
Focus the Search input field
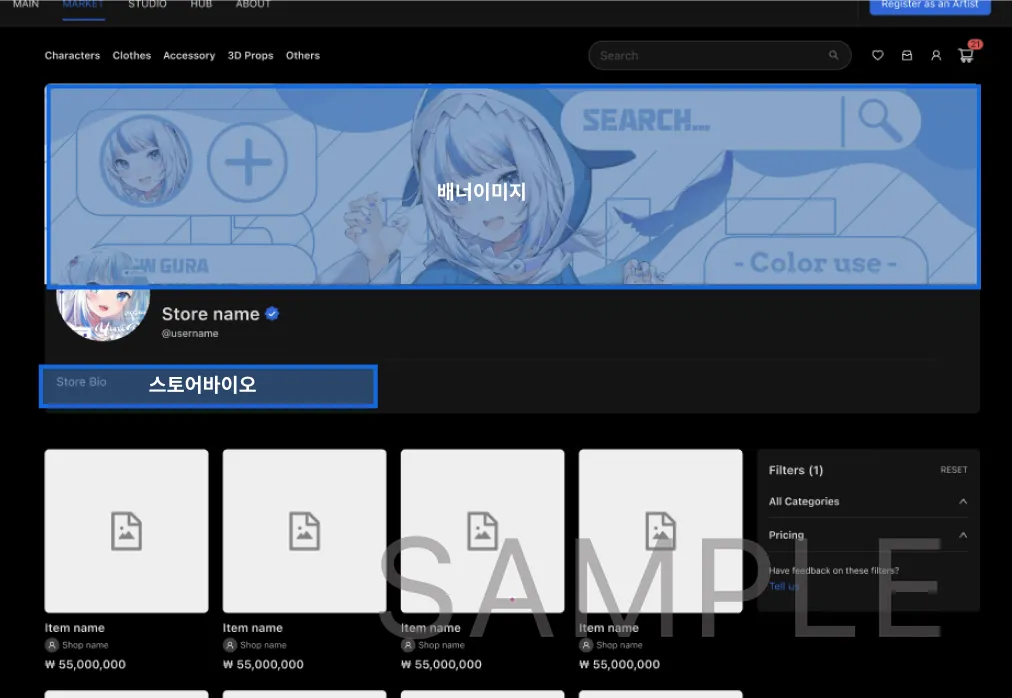[x=720, y=56]
